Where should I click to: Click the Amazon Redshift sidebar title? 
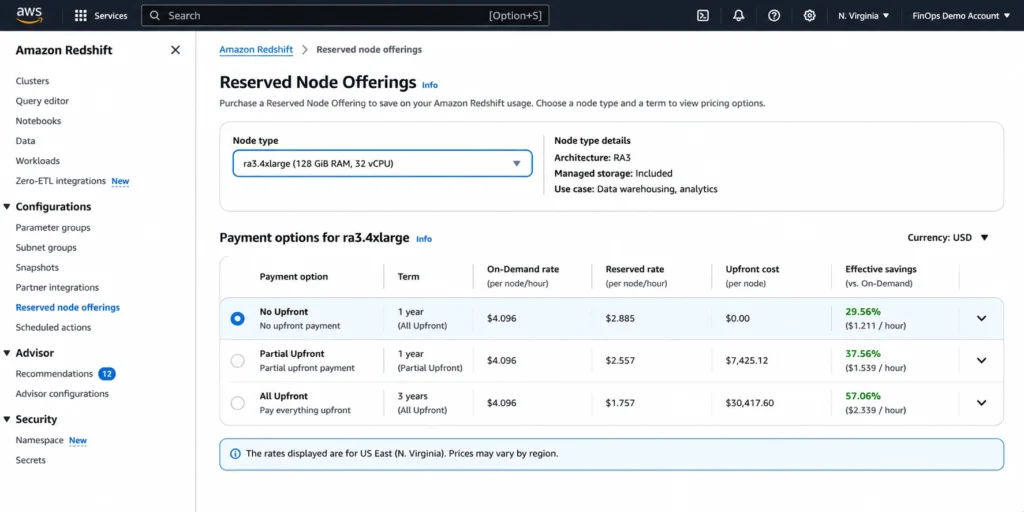pos(64,50)
